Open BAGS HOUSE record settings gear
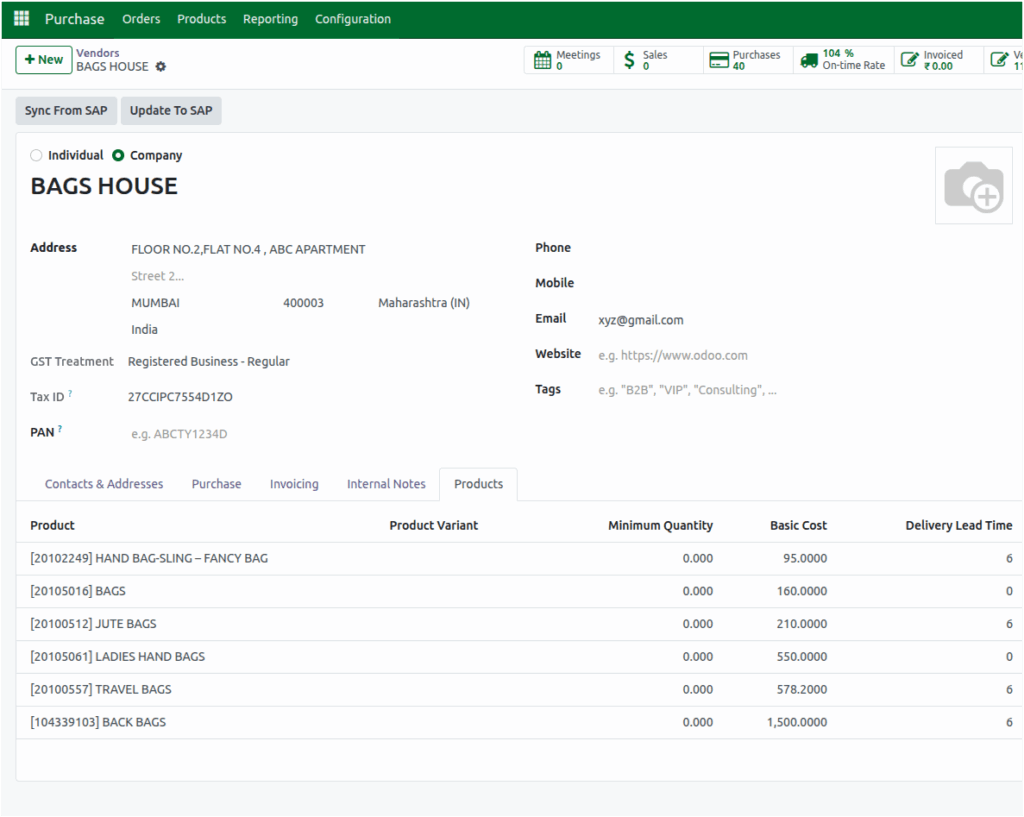Image resolution: width=1024 pixels, height=817 pixels. 159,67
